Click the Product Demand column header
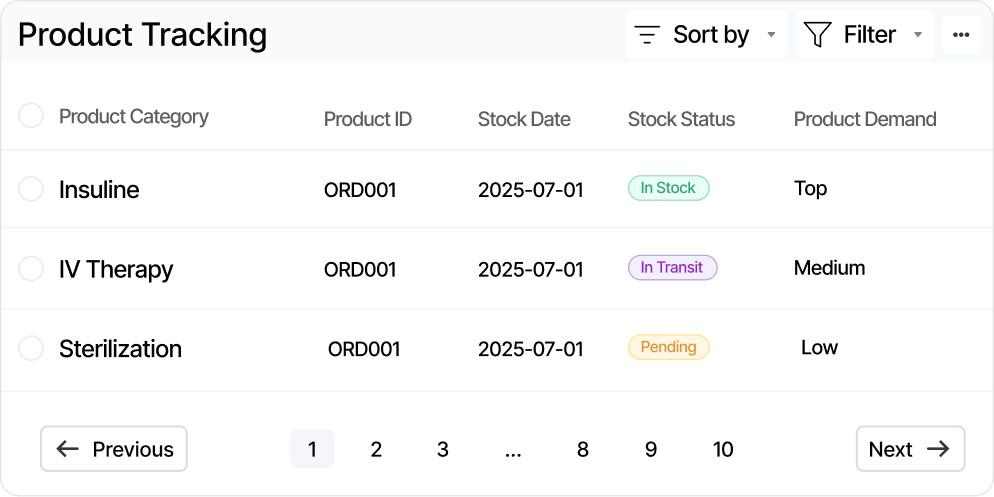The image size is (994, 497). pos(865,119)
